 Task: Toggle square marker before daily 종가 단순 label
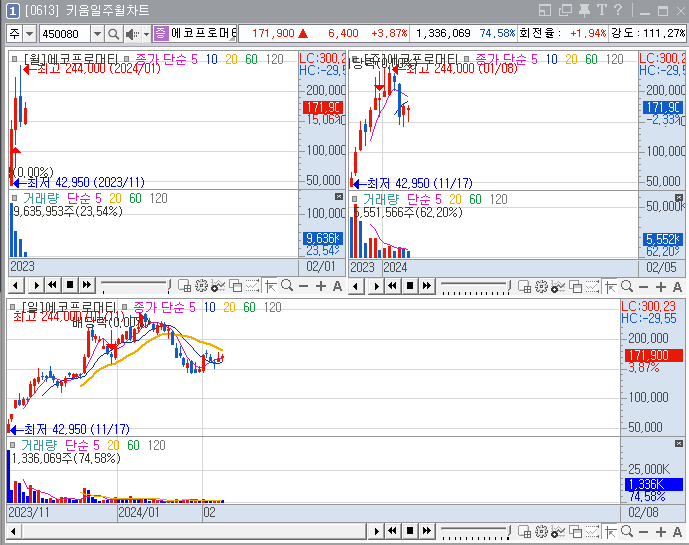coord(125,307)
